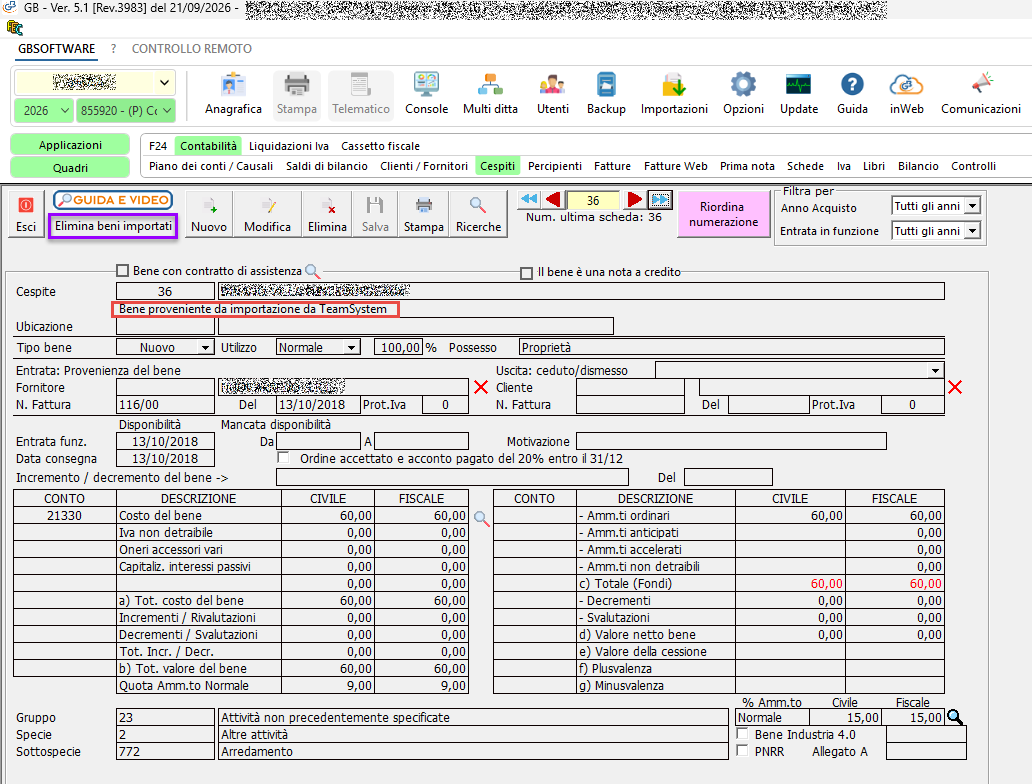Image resolution: width=1032 pixels, height=784 pixels.
Task: Edit the asset with Modifica
Action: (x=267, y=215)
